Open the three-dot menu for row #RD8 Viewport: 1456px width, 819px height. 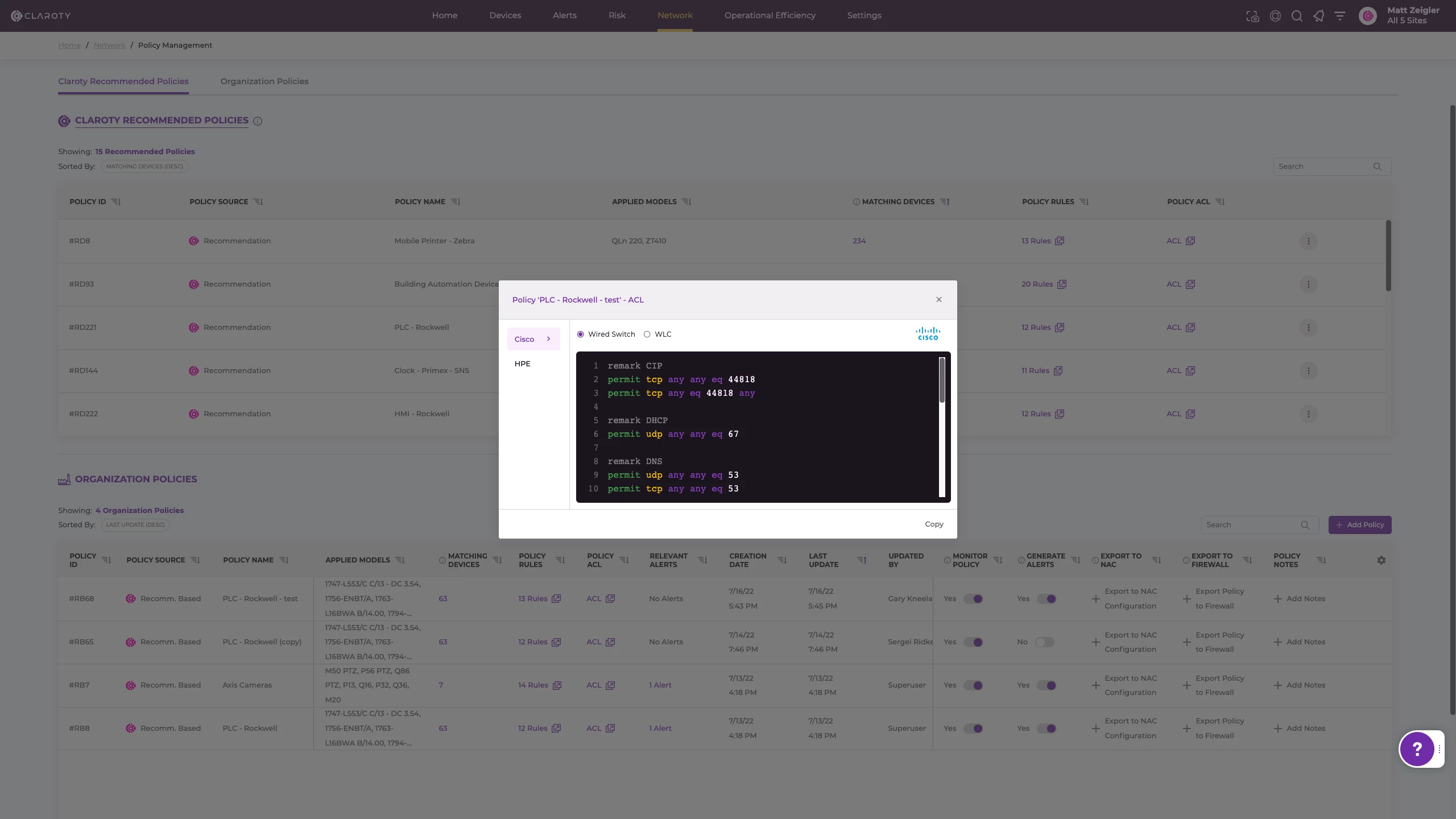(x=1308, y=241)
